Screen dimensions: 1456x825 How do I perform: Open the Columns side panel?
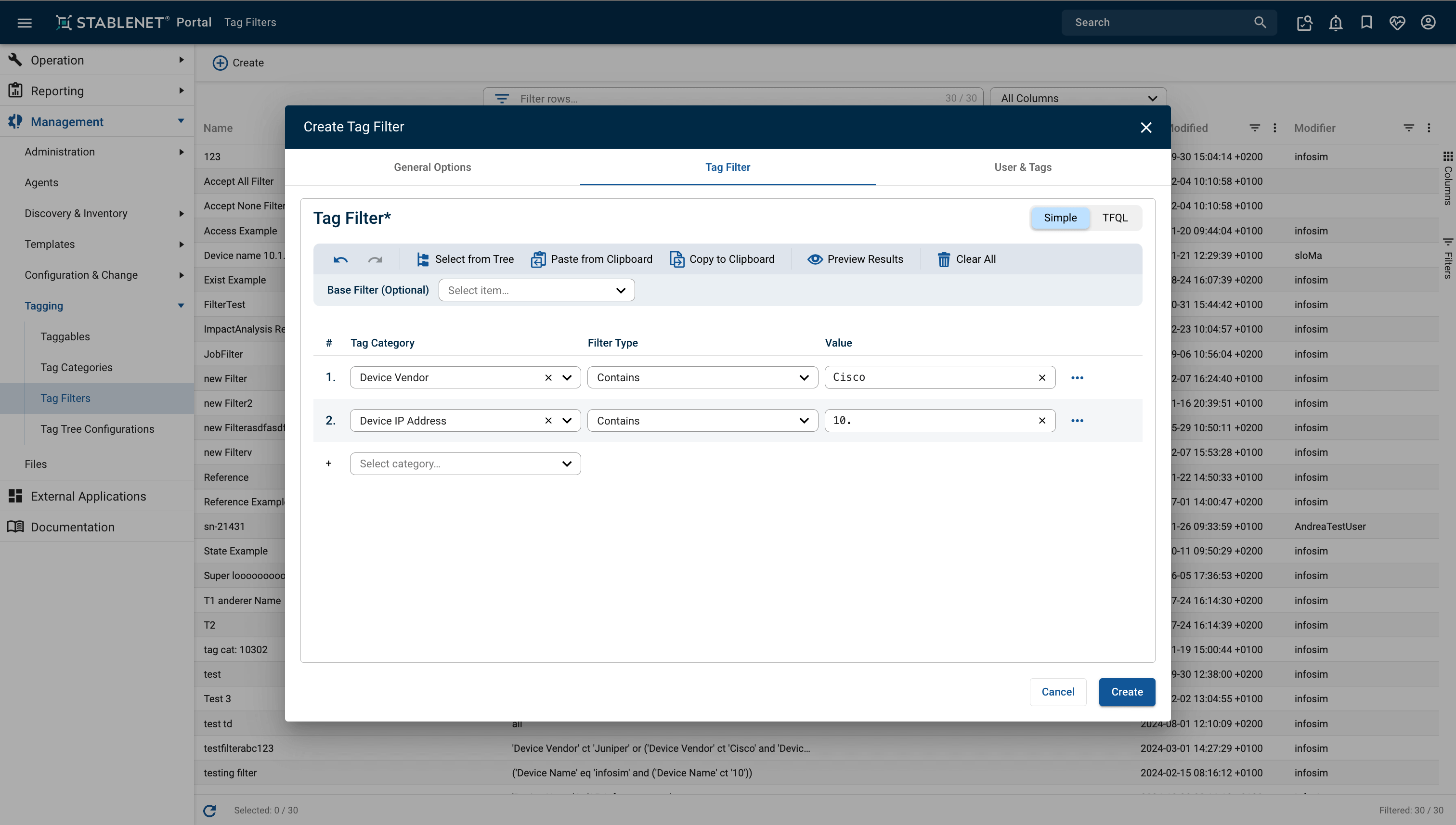[1447, 179]
